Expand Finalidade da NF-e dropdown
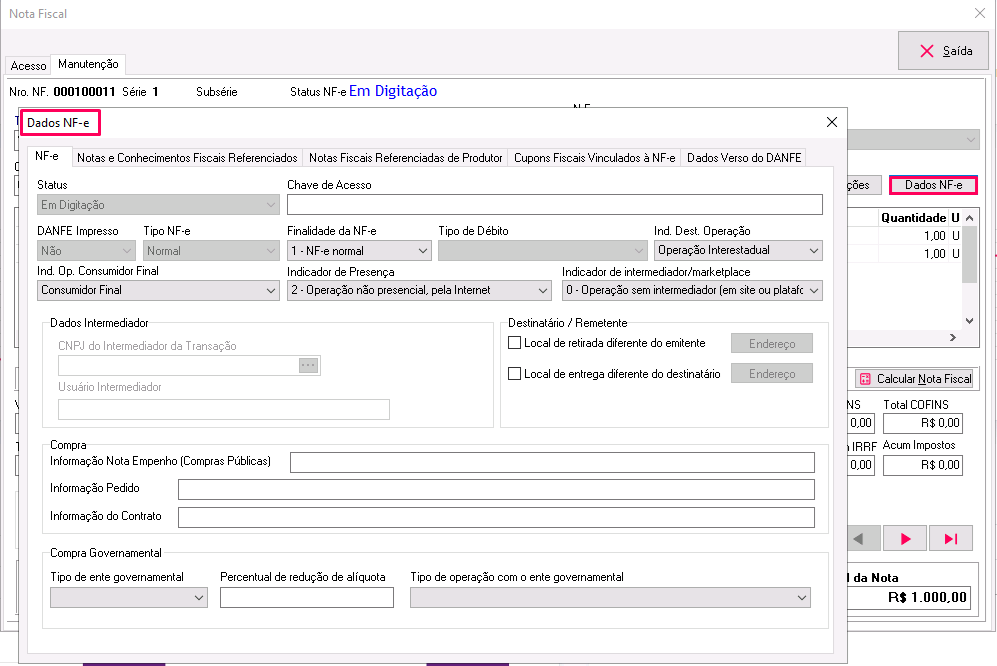Viewport: 997px width, 666px height. click(418, 251)
